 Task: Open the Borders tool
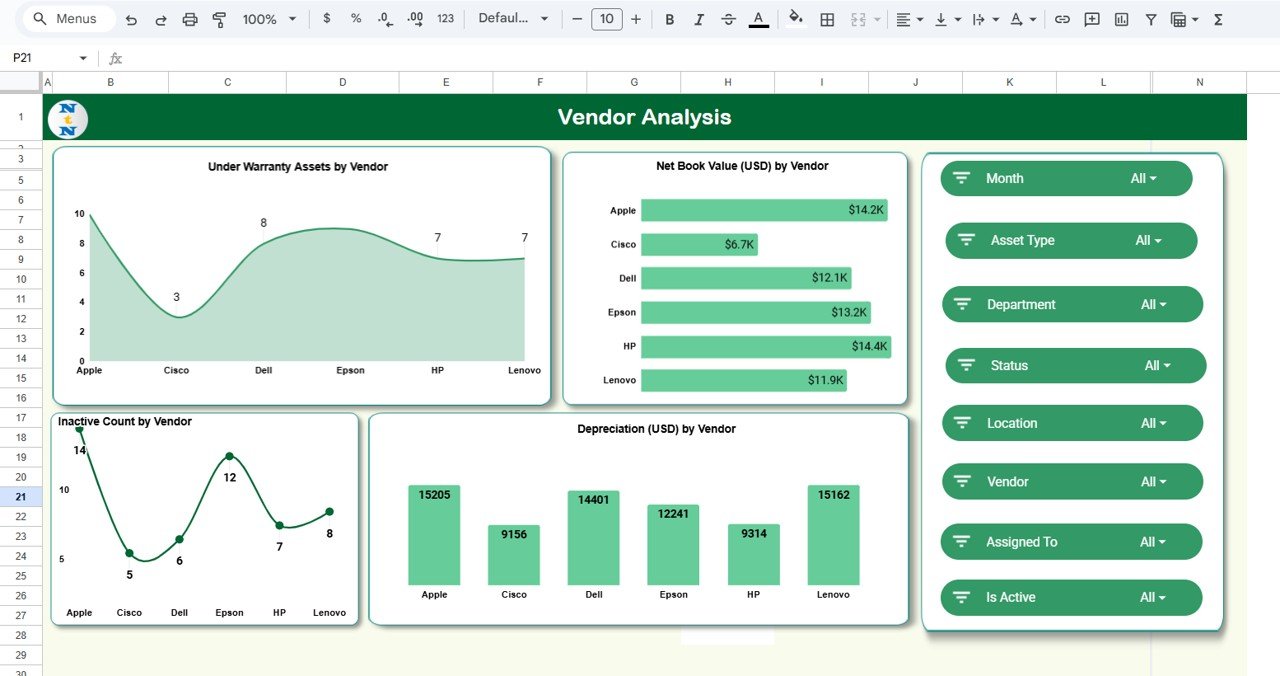point(827,19)
